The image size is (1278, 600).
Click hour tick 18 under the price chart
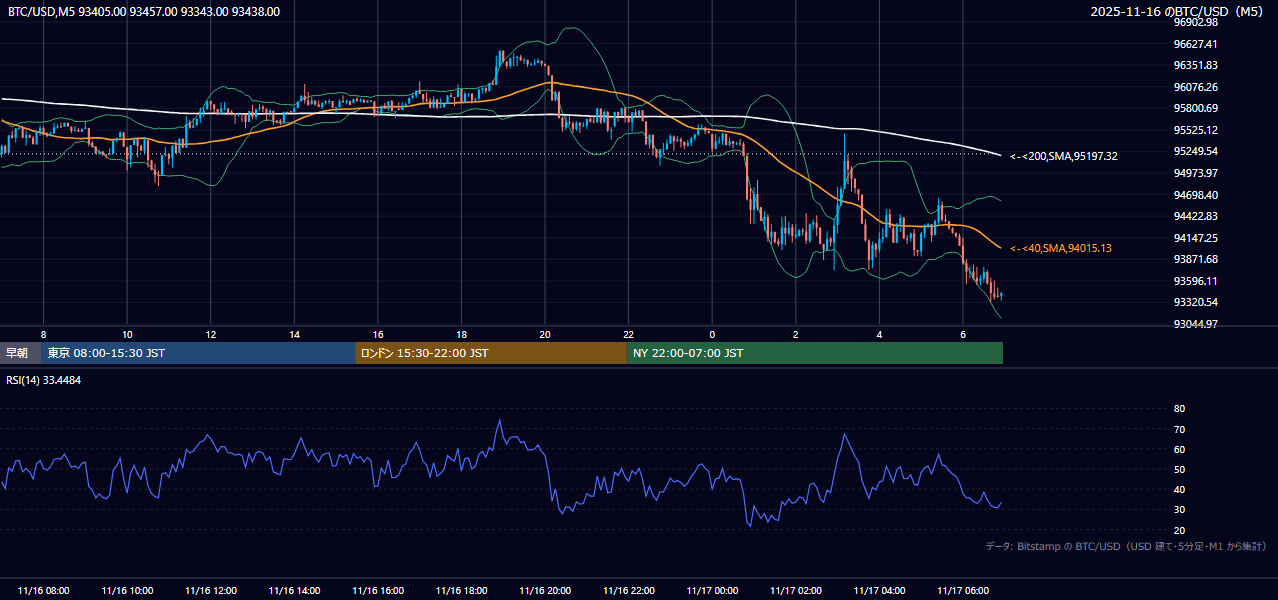click(x=461, y=334)
